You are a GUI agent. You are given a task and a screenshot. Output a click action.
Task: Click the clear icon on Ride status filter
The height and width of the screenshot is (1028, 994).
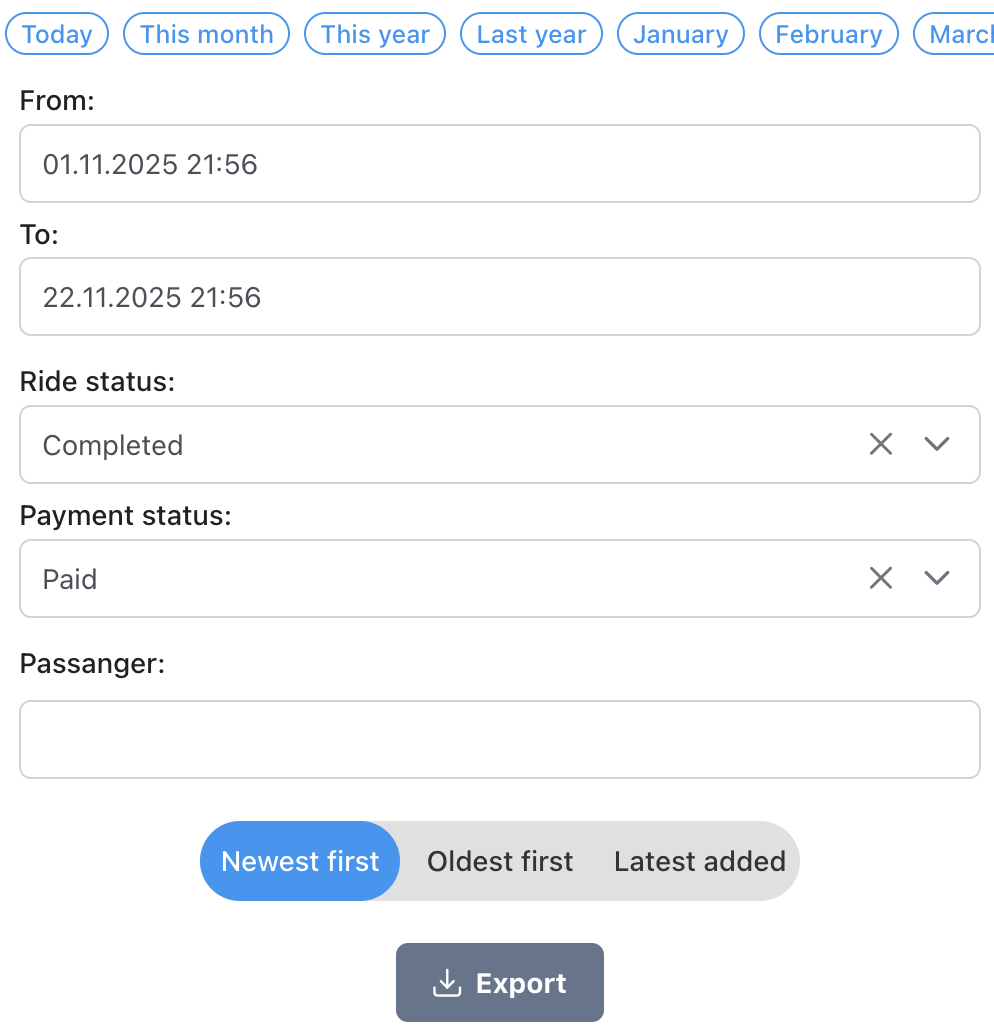(880, 444)
